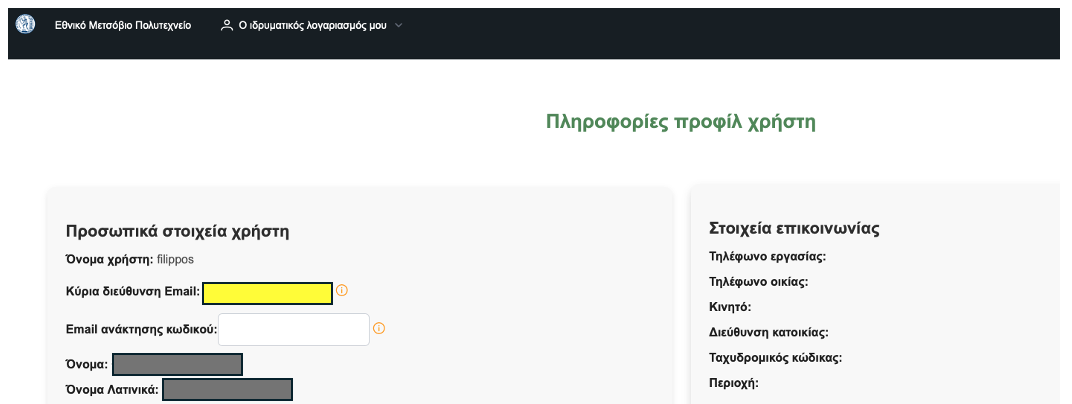The width and height of the screenshot is (1072, 404).
Task: Go to Εθνικό Μετσόβιο Πολυτεχνείο home link
Action: (x=122, y=25)
